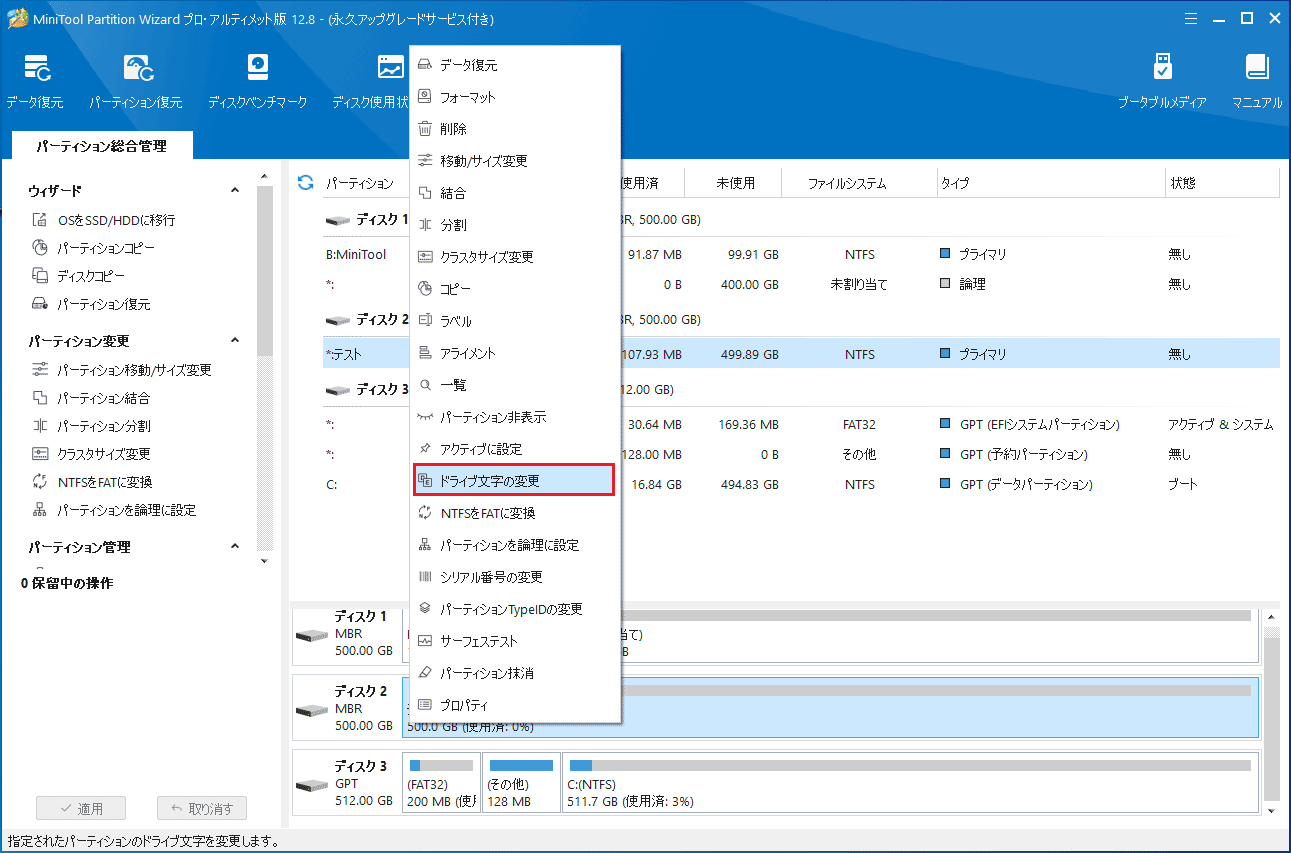Collapse the パーティション管理 section
Image resolution: width=1291 pixels, height=853 pixels.
(235, 547)
